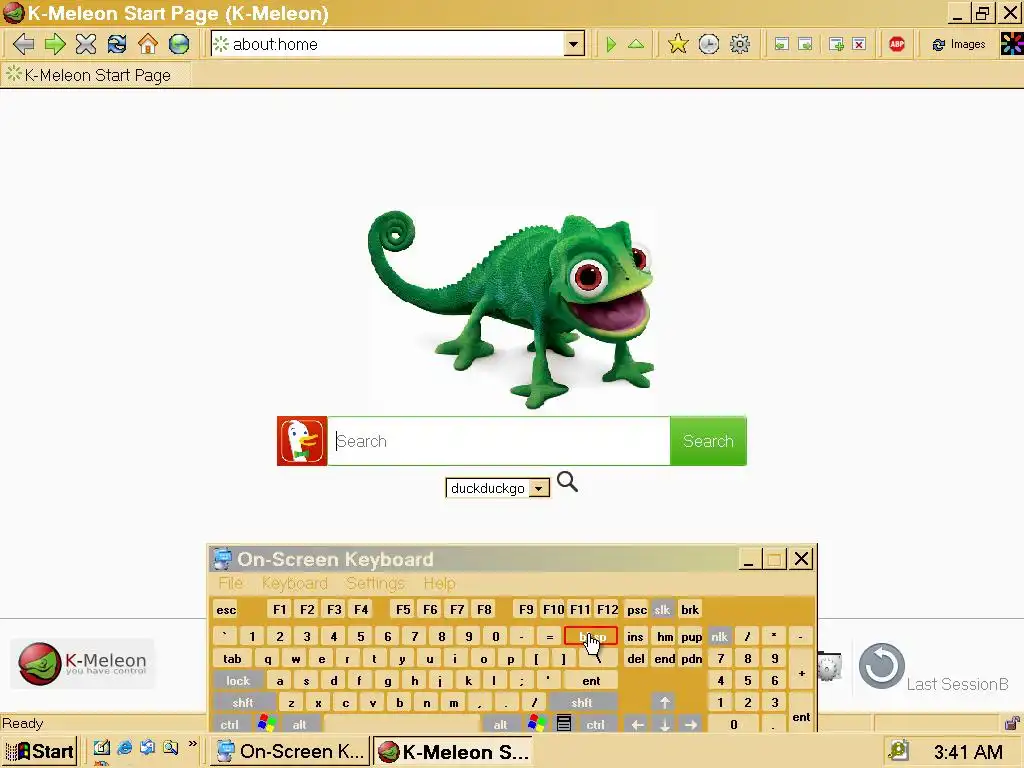Click the main ent key on keyboard

coord(591,680)
